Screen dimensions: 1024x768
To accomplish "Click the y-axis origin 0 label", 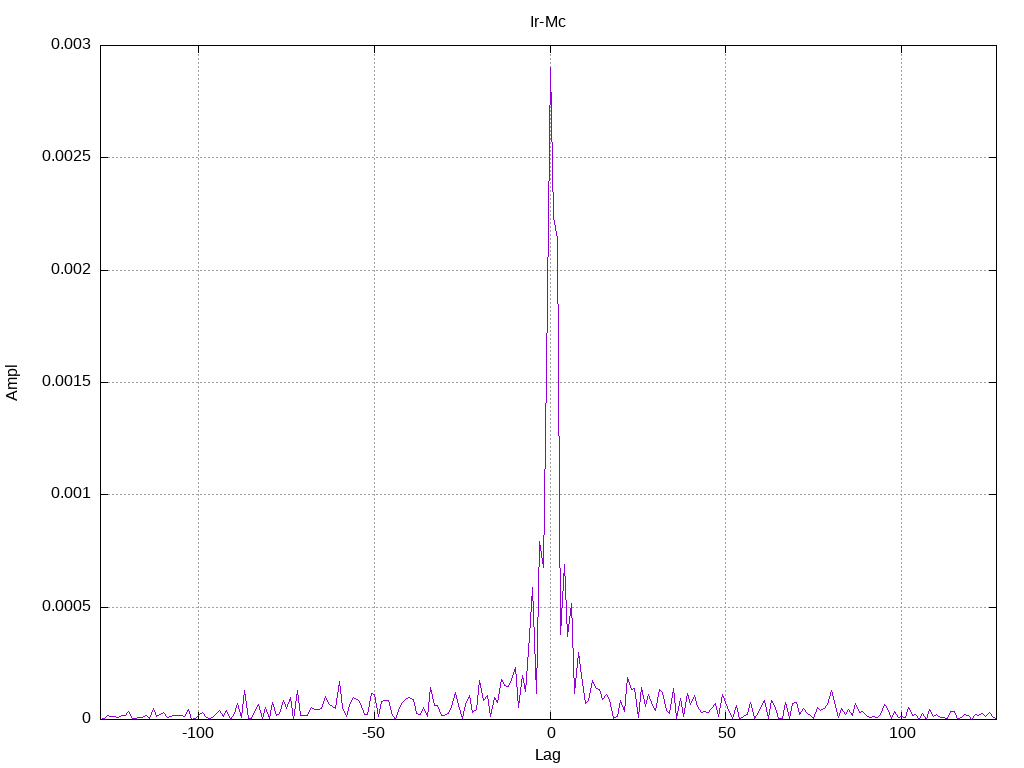I will [86, 718].
